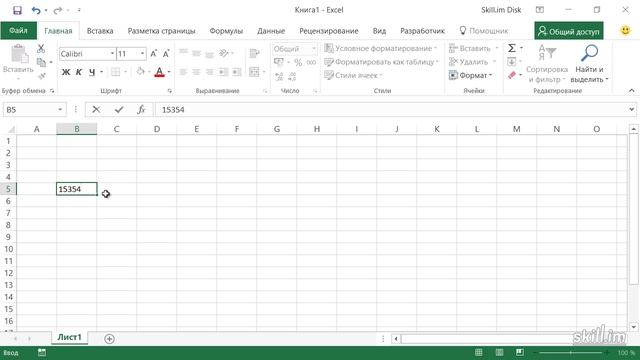Switch to Page Layout view icon
Image resolution: width=640 pixels, height=360 pixels.
499,352
